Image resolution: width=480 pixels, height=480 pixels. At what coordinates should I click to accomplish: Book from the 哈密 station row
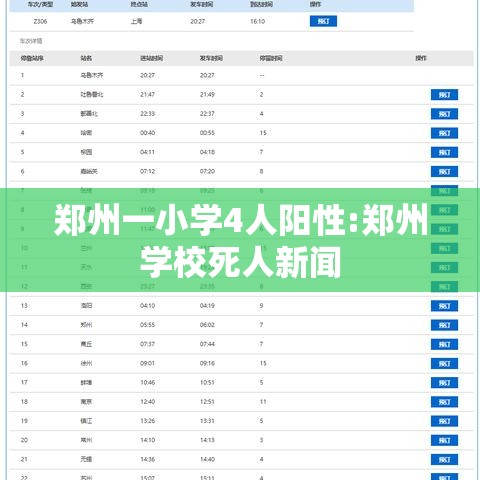point(444,133)
